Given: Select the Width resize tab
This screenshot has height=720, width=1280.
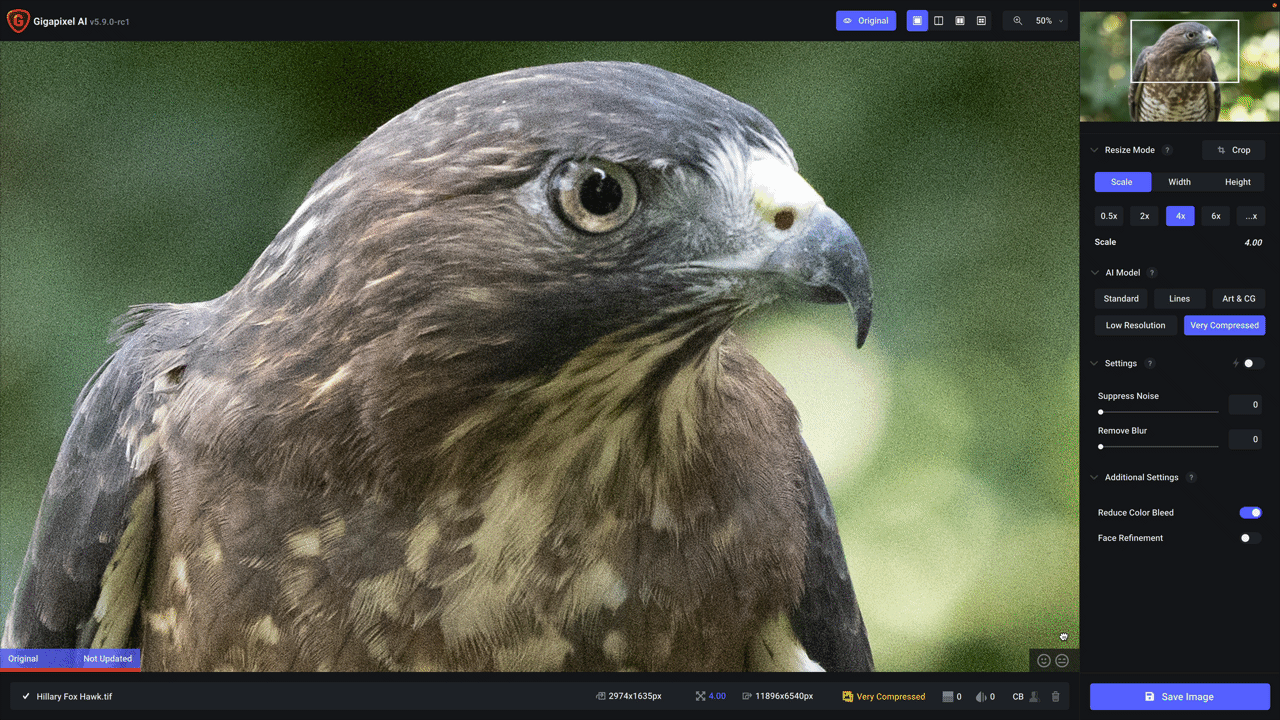Looking at the screenshot, I should [1180, 182].
